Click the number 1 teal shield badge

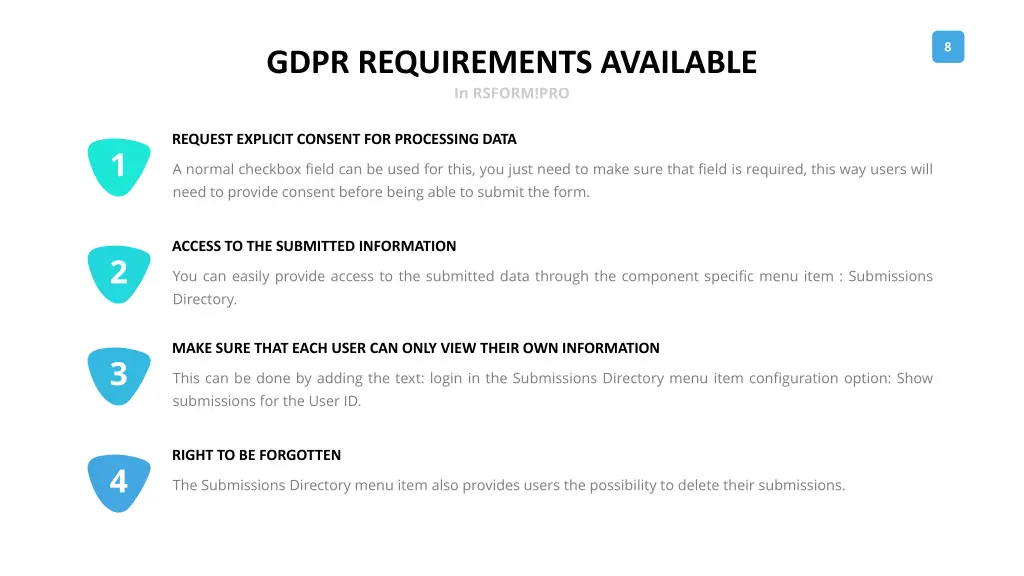(x=119, y=166)
